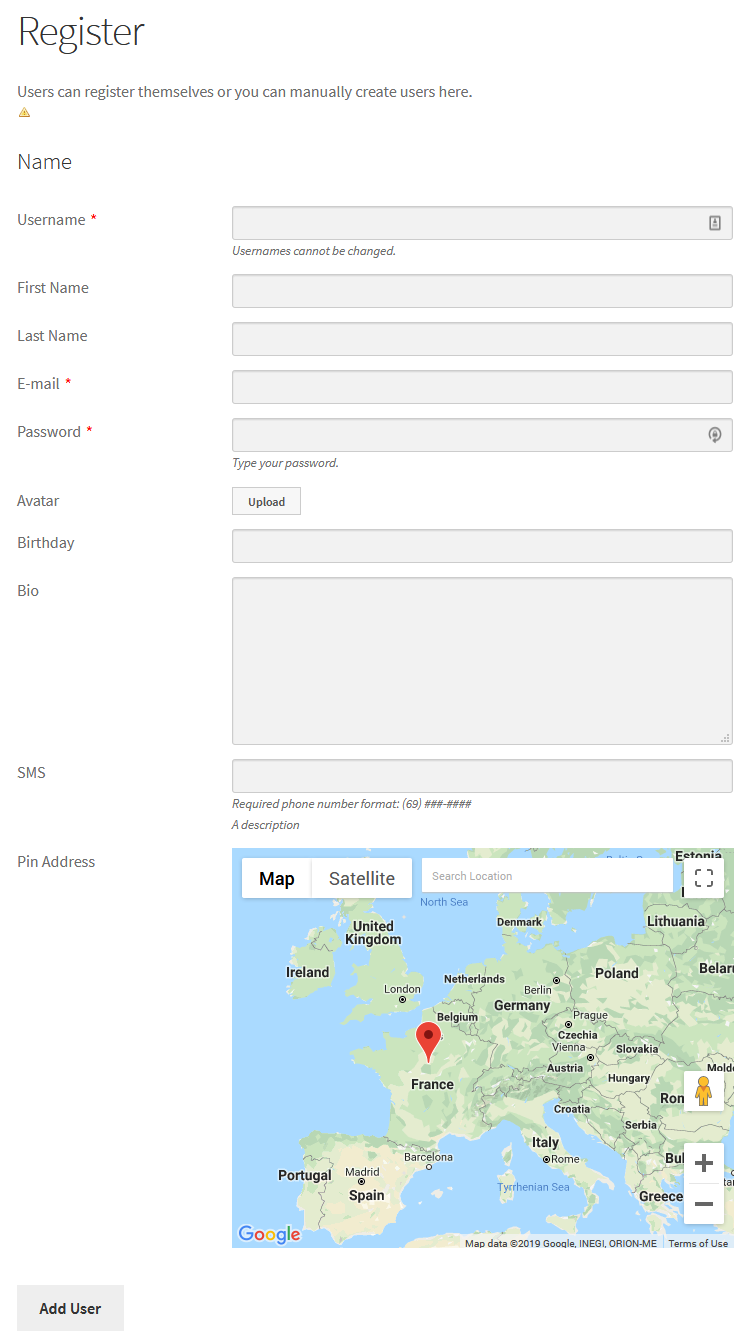Focus the E-mail input field

pyautogui.click(x=482, y=387)
